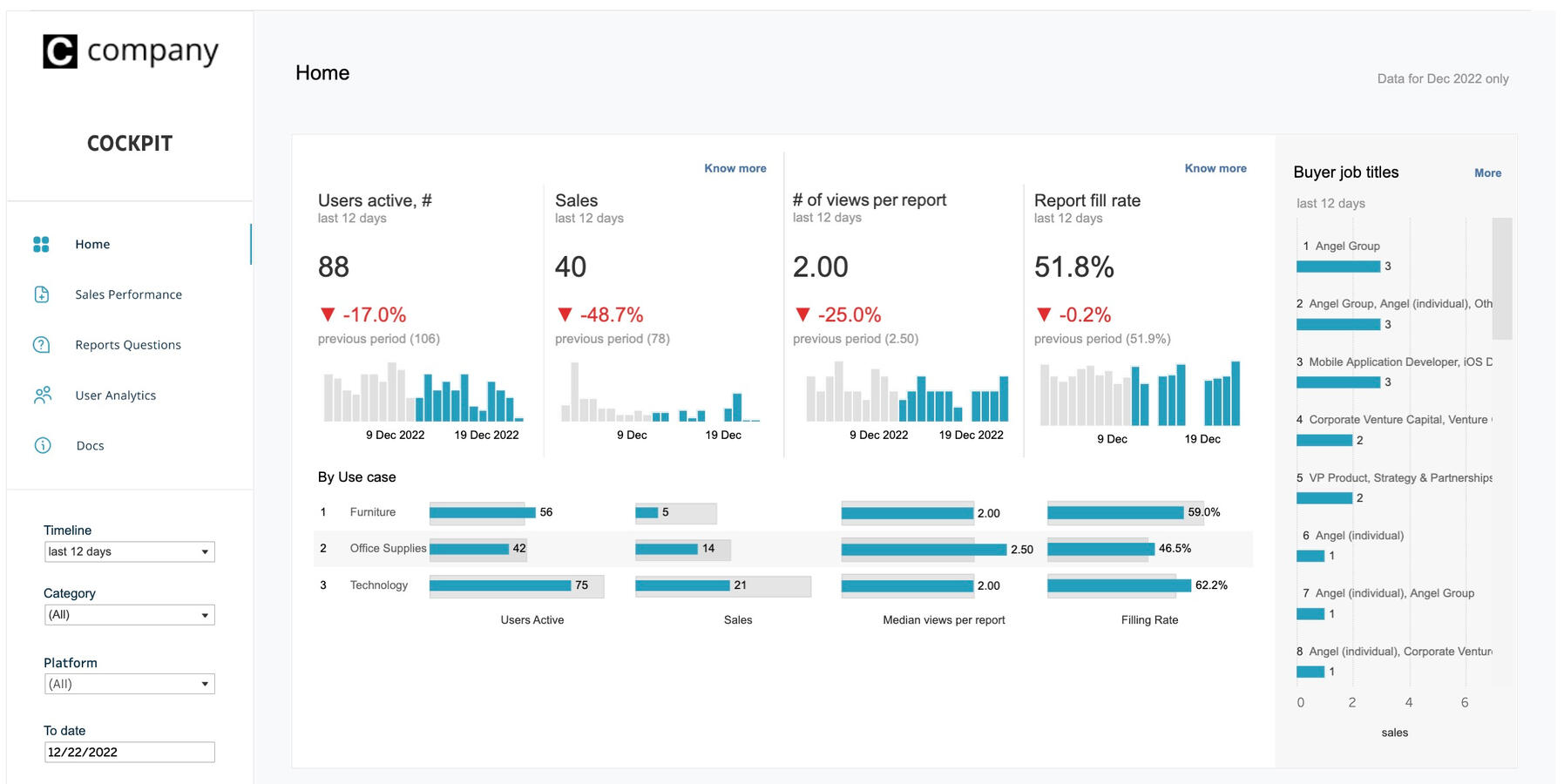The width and height of the screenshot is (1564, 784).
Task: Click Office Supplies Filling Rate bar
Action: click(x=1100, y=549)
